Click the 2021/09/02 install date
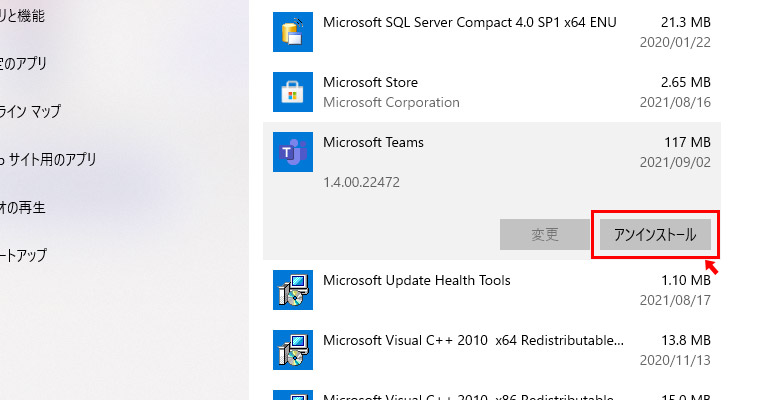Screen dimensions: 760x400 click(x=675, y=162)
